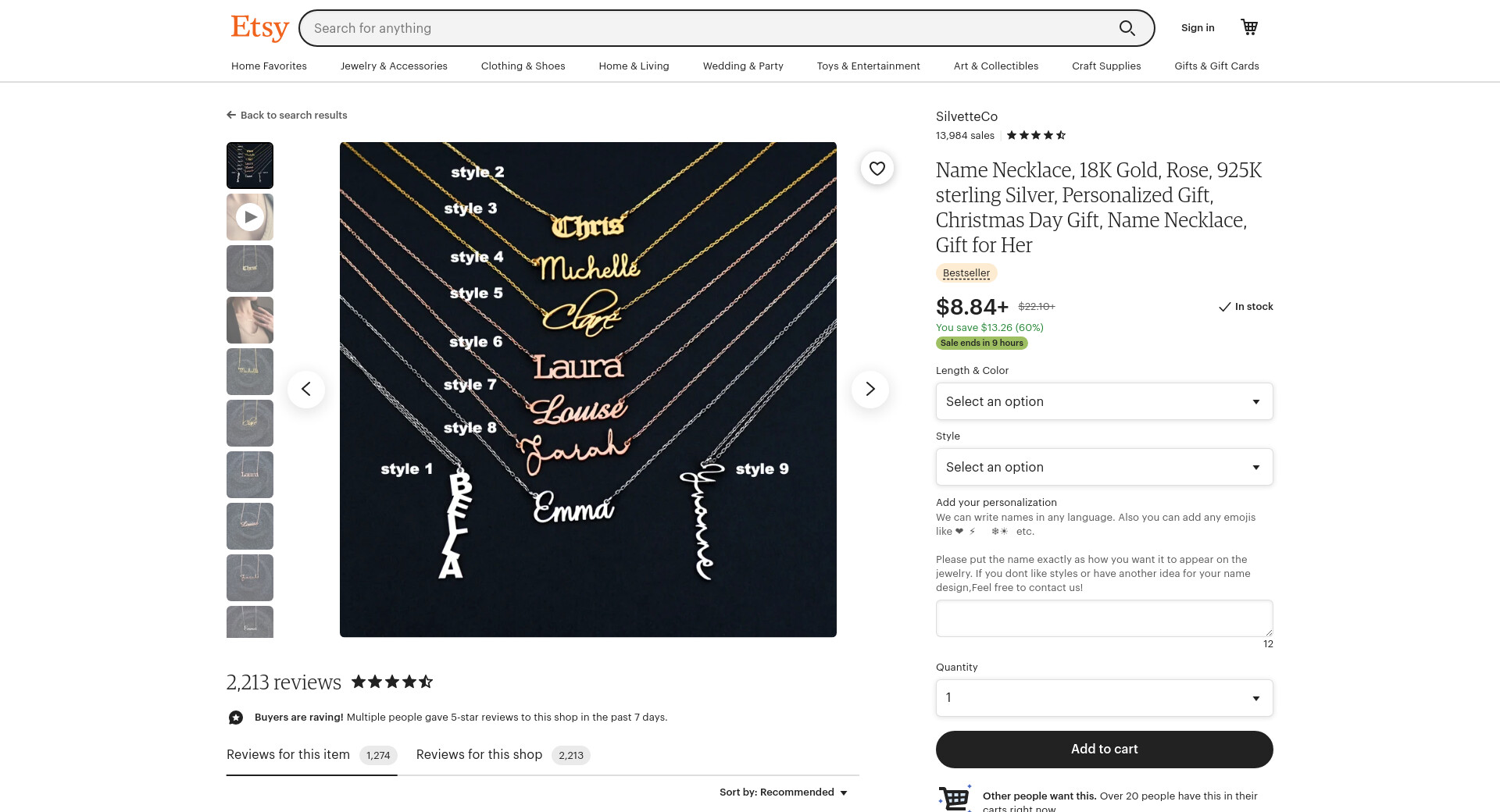Image resolution: width=1500 pixels, height=812 pixels.
Task: Click the Sign in link
Action: coord(1198,27)
